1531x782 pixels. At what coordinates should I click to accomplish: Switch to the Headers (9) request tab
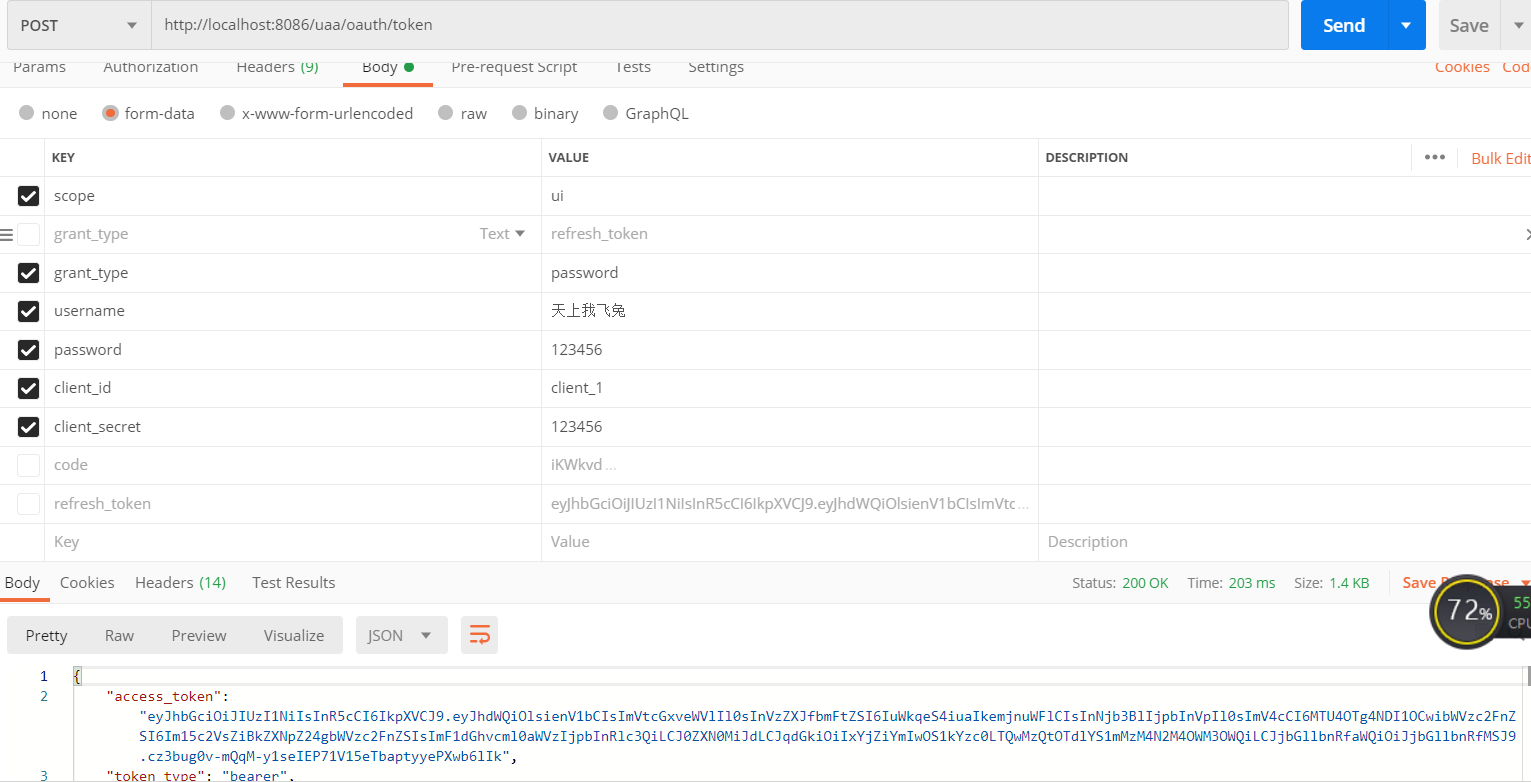click(277, 67)
